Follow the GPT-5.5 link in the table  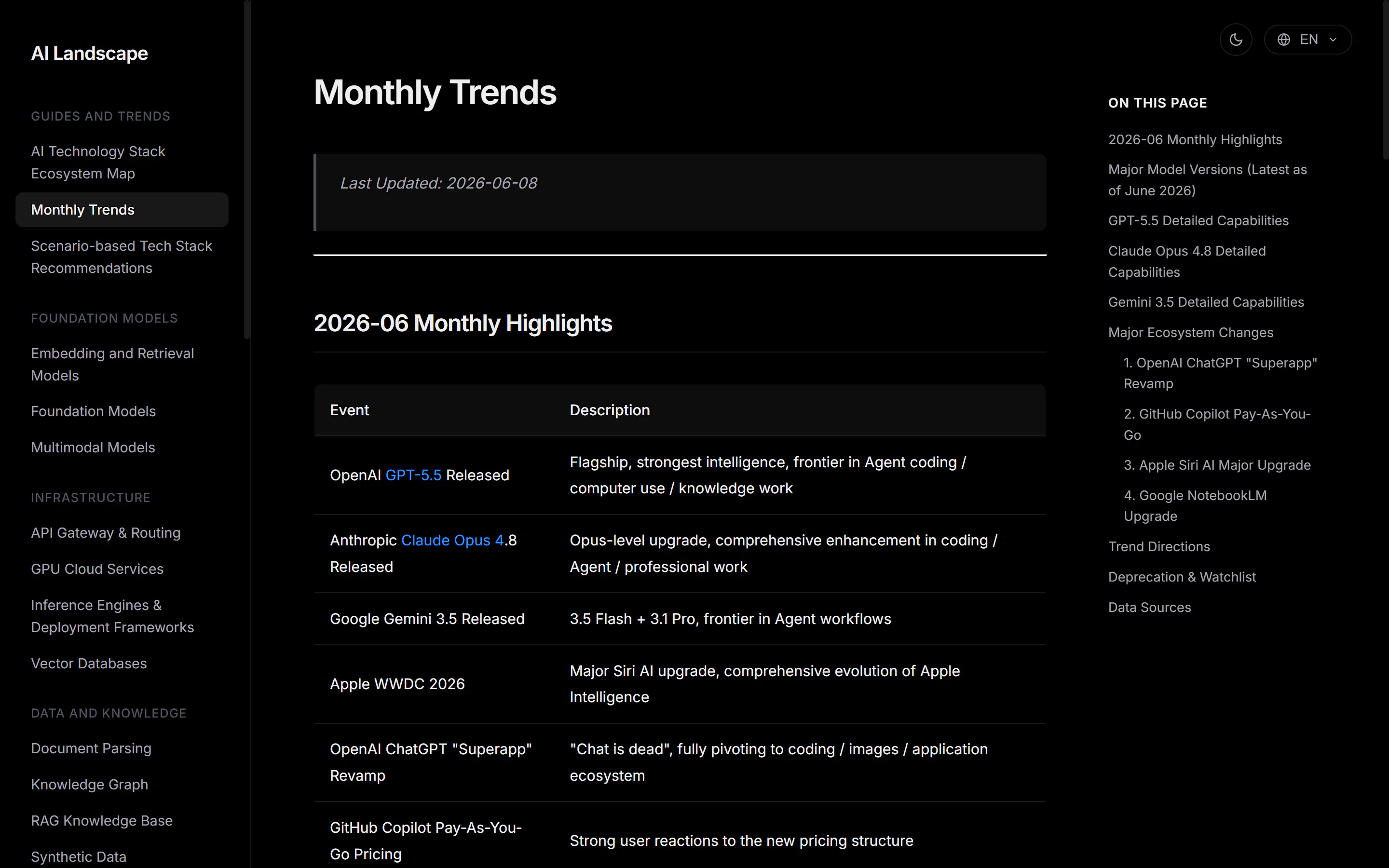pos(413,475)
